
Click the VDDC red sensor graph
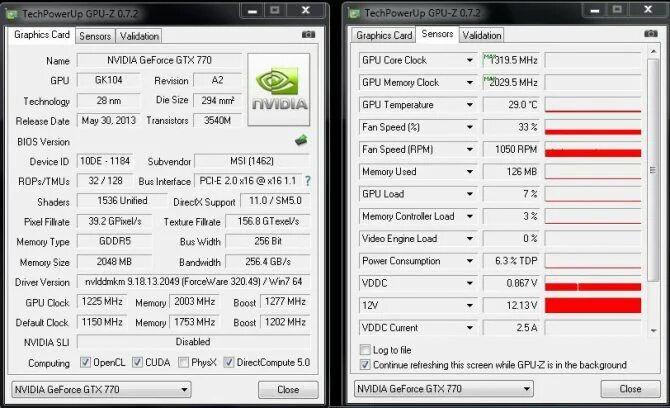tap(593, 283)
